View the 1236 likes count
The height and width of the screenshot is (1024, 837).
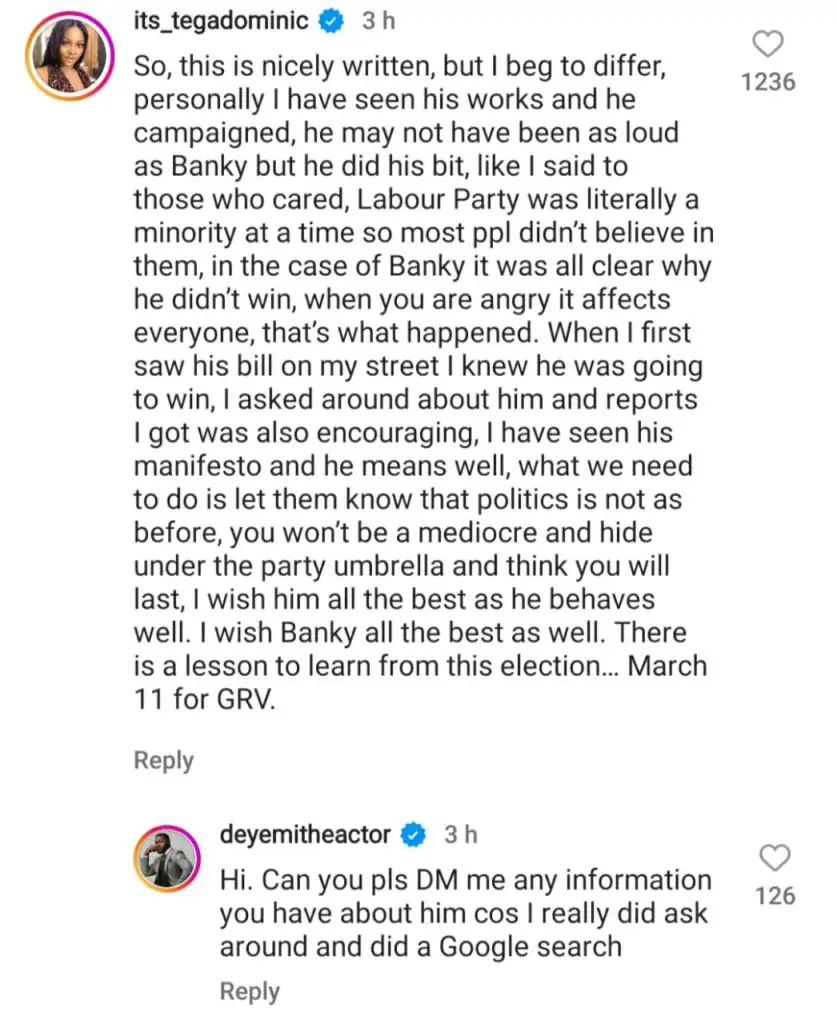coord(768,82)
